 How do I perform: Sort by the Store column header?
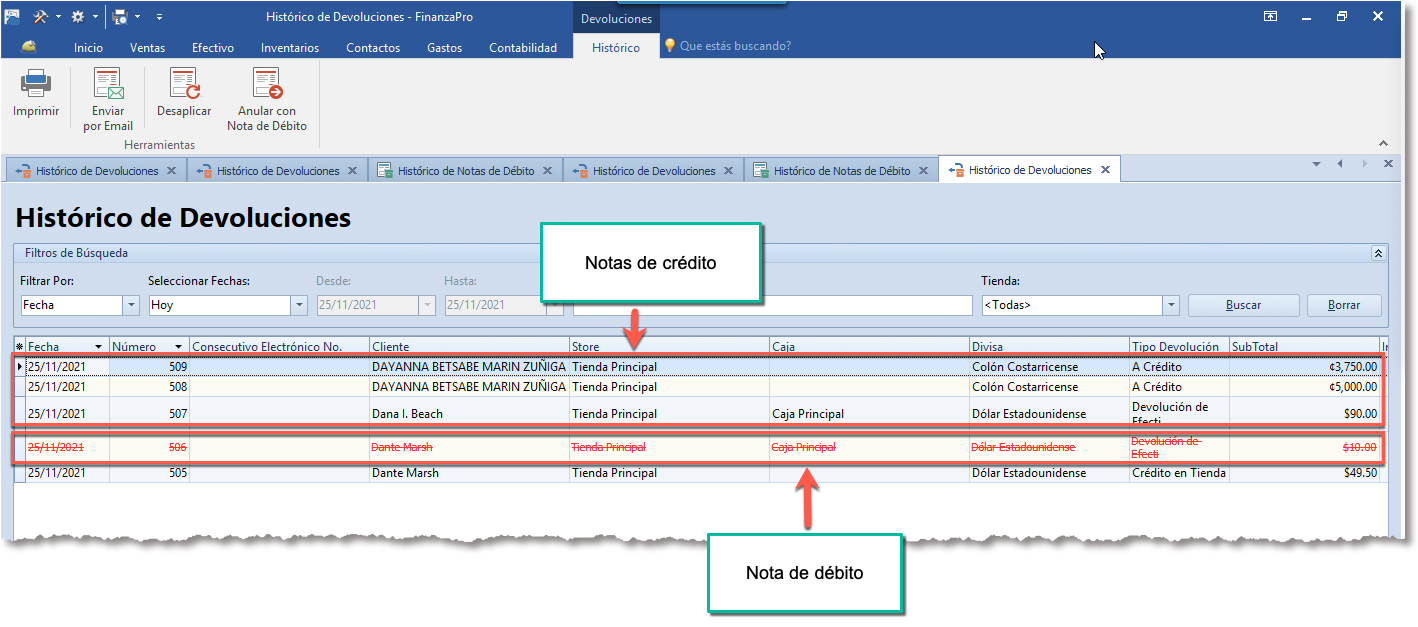click(x=669, y=347)
